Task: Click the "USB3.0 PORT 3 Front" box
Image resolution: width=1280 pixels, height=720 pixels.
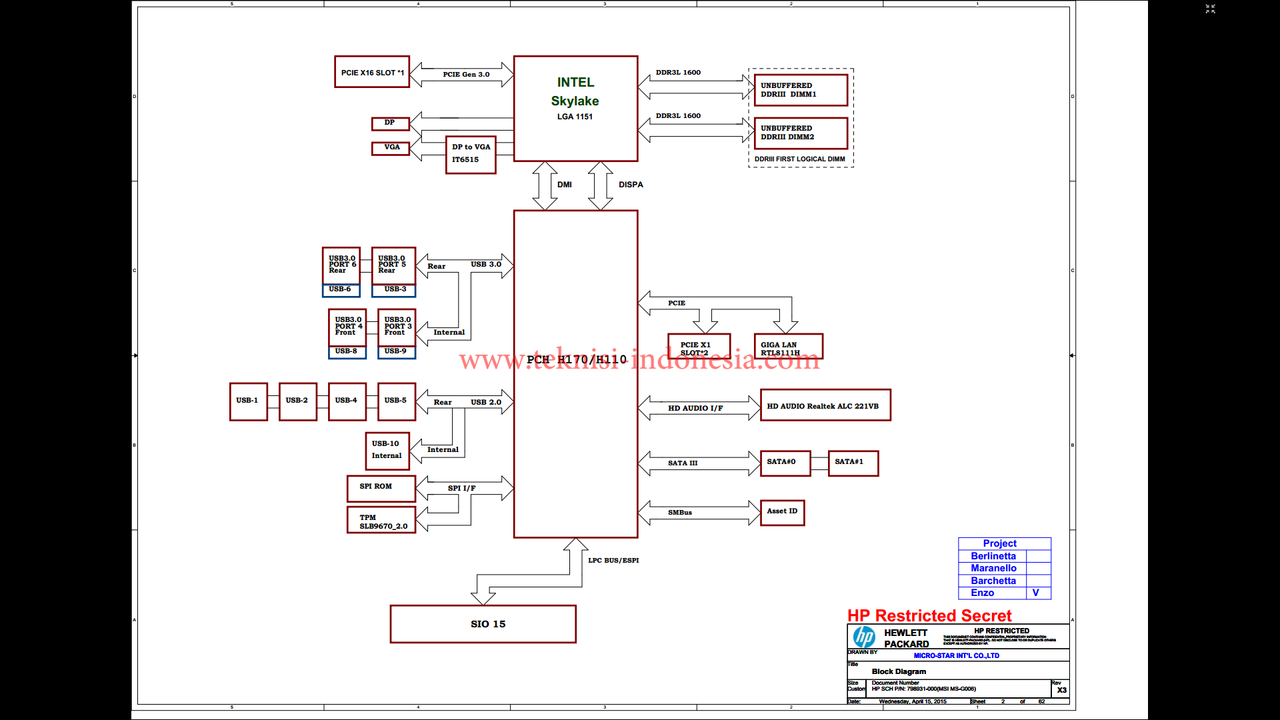Action: tap(396, 327)
